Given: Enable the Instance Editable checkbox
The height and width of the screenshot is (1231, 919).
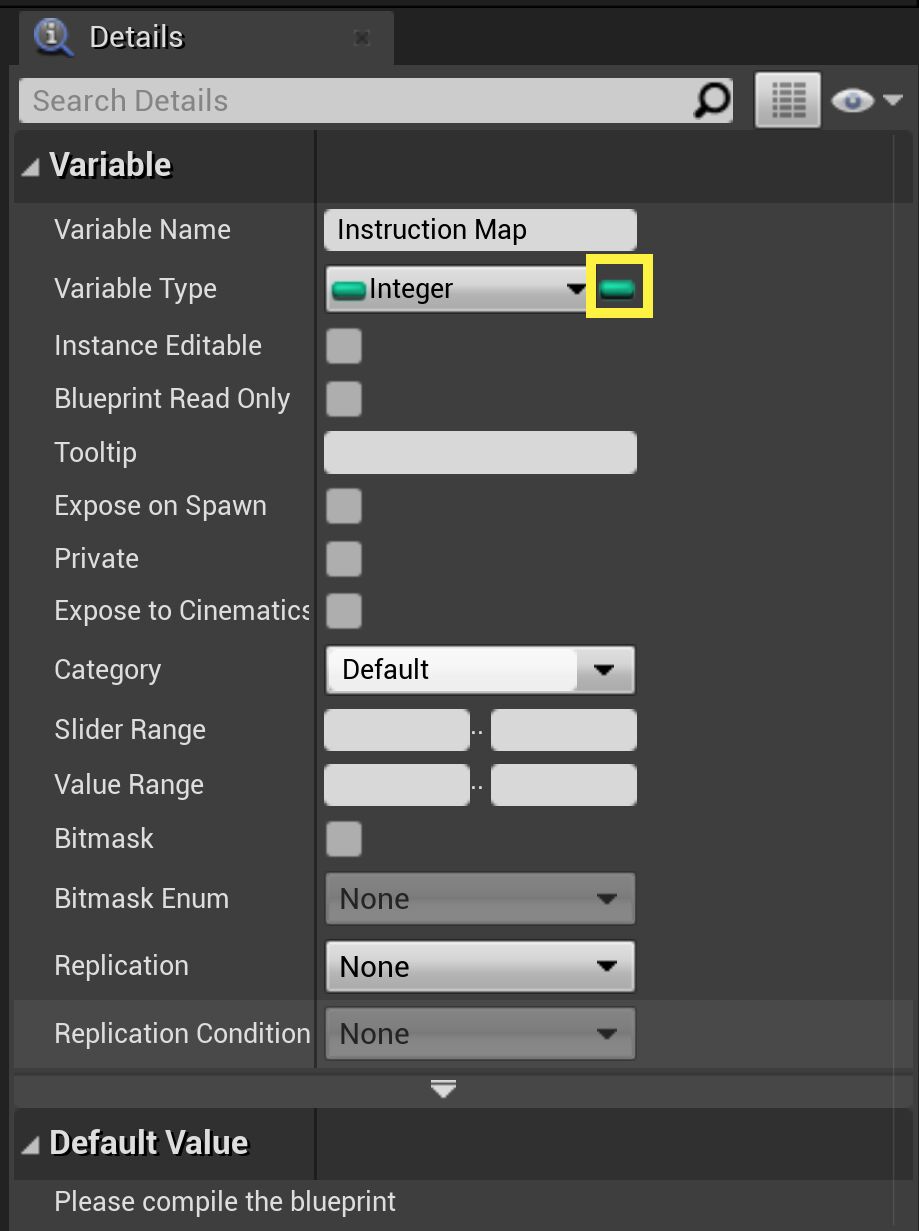Looking at the screenshot, I should 343,345.
